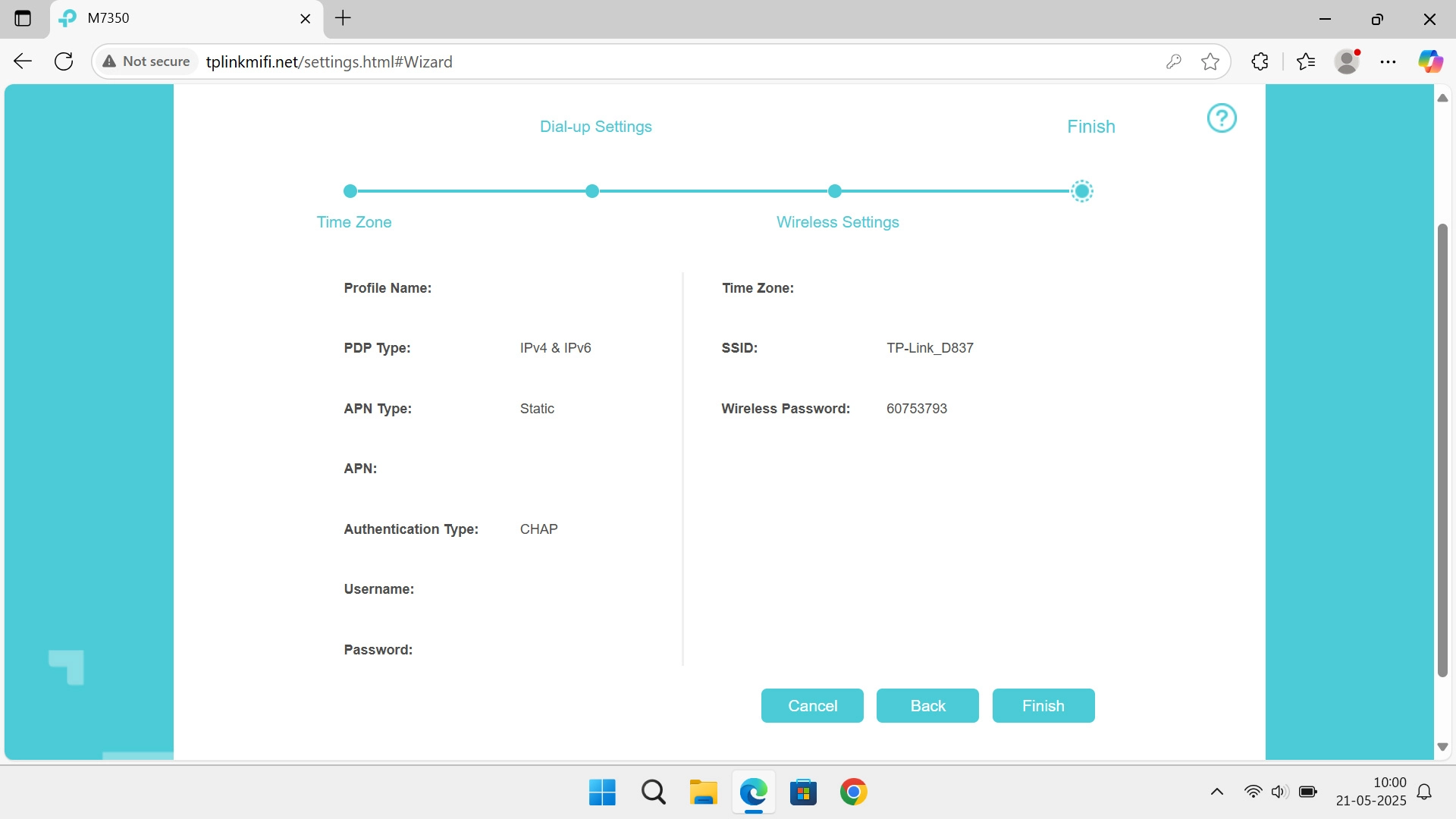Click the help question mark icon

click(x=1221, y=118)
